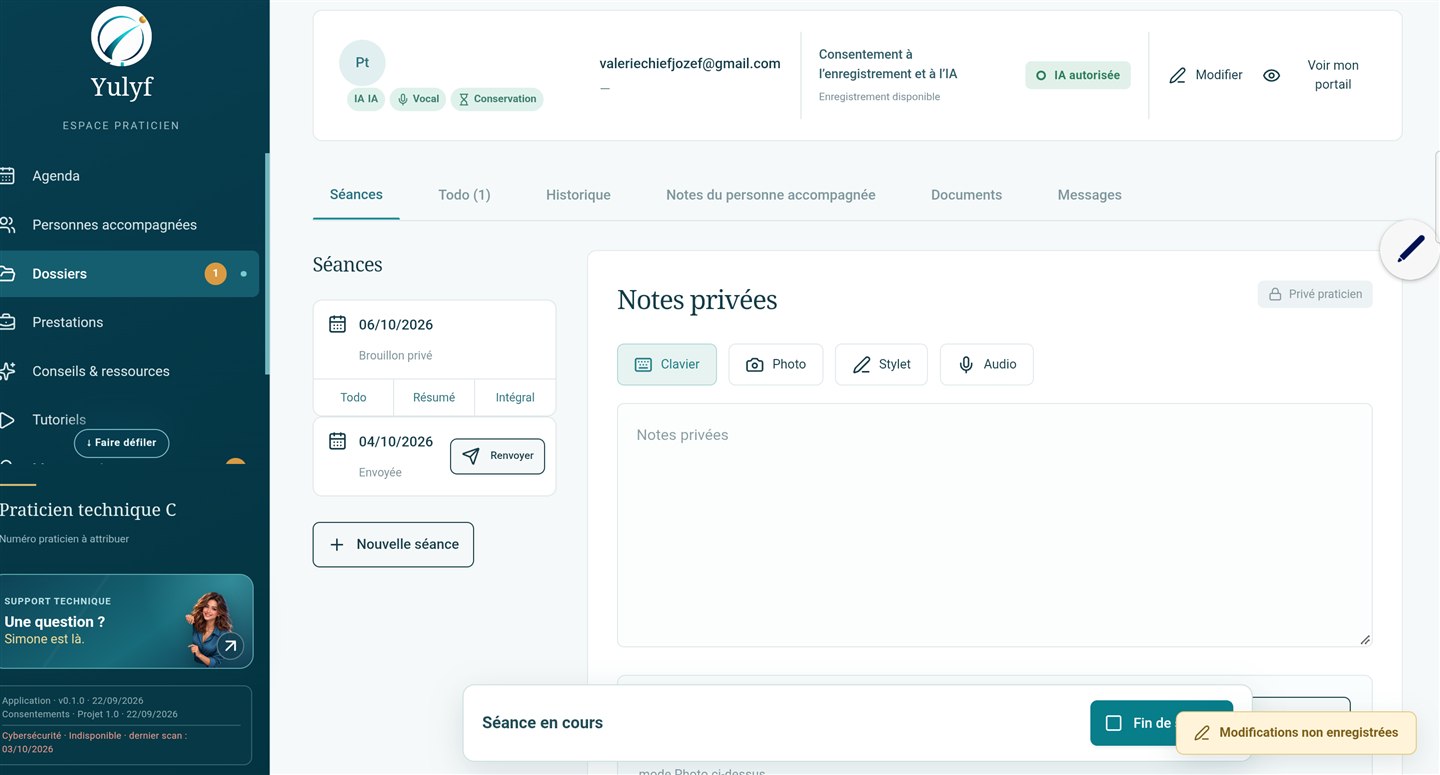Click the Privé praticien lock badge
1440x775 pixels.
(x=1315, y=294)
